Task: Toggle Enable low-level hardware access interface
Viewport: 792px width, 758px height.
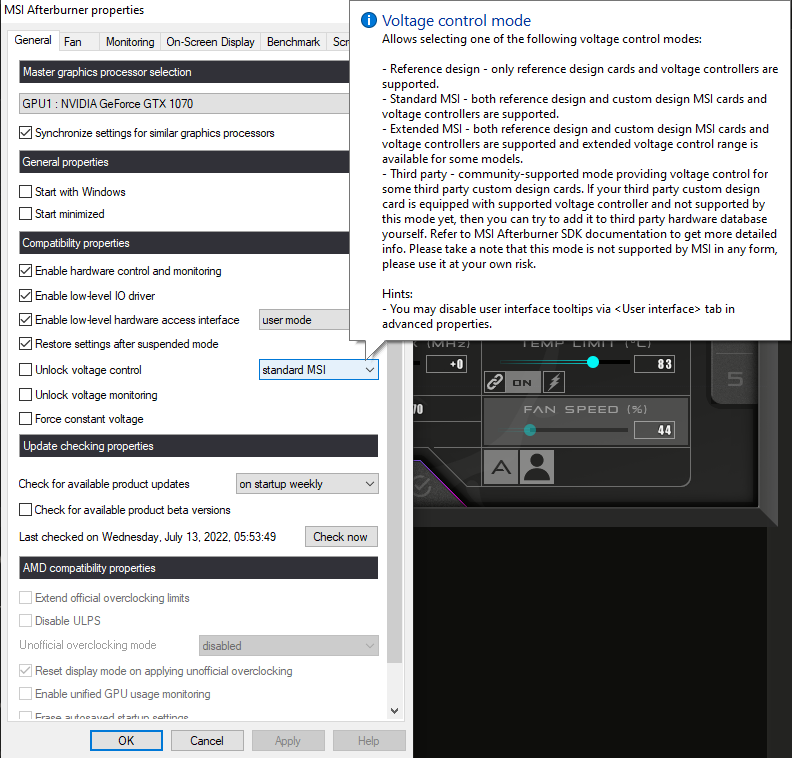Action: tap(25, 320)
